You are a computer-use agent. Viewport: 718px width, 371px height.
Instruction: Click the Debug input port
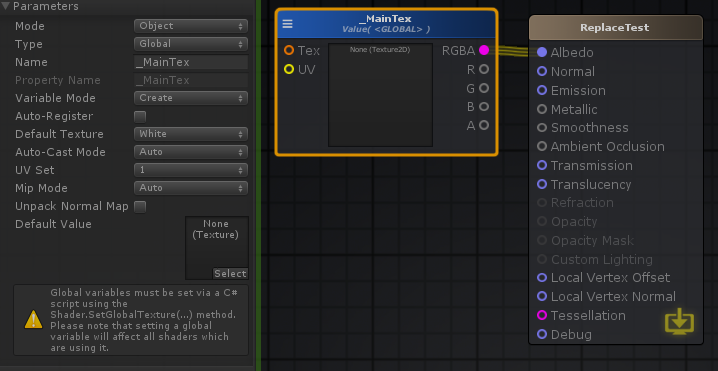tap(542, 334)
